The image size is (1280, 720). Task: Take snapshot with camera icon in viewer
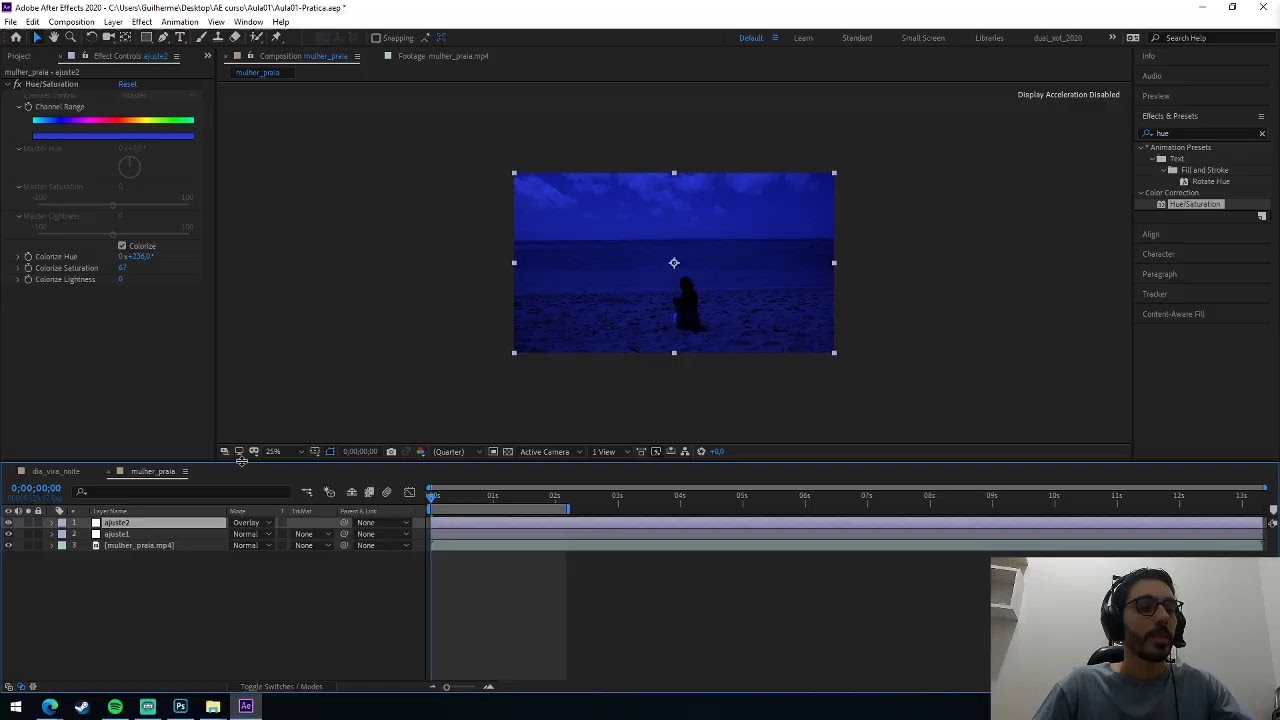point(391,452)
